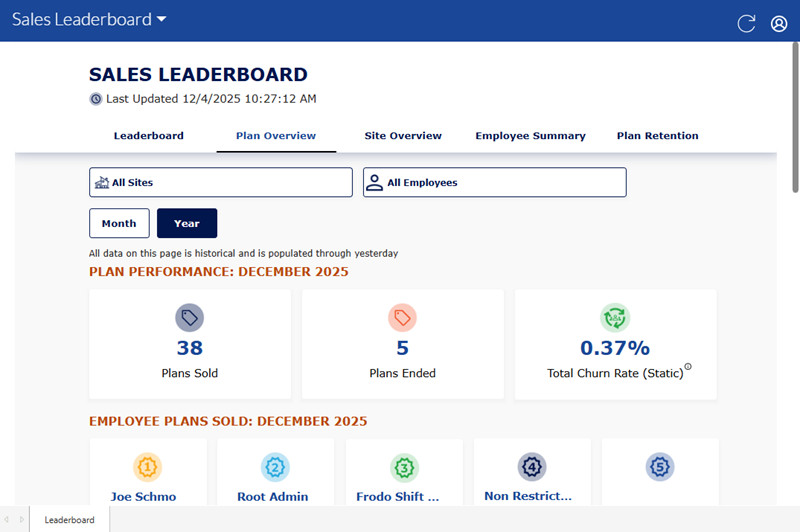Switch the period toggle to Month
This screenshot has width=800, height=532.
tap(119, 223)
